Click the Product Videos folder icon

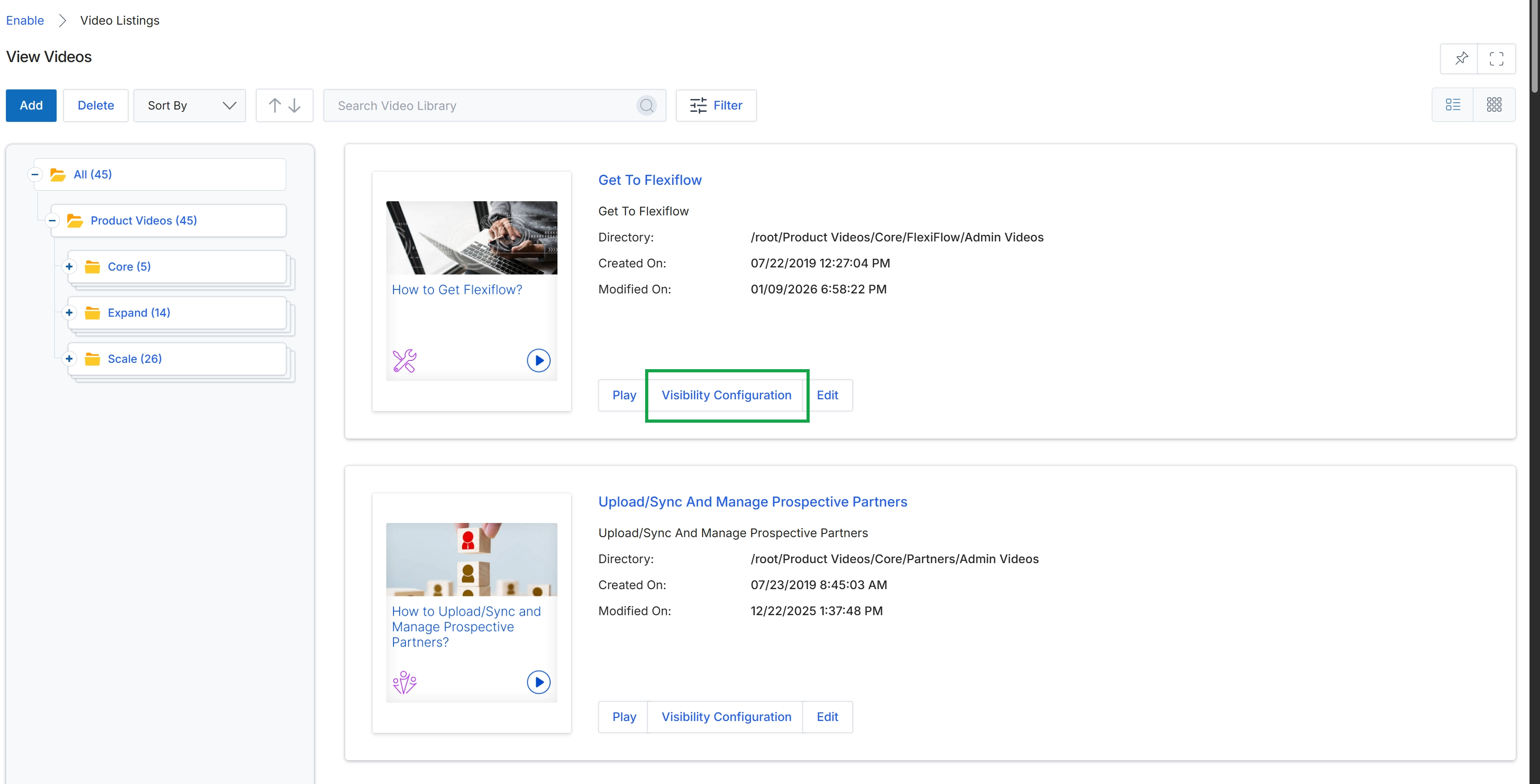75,220
